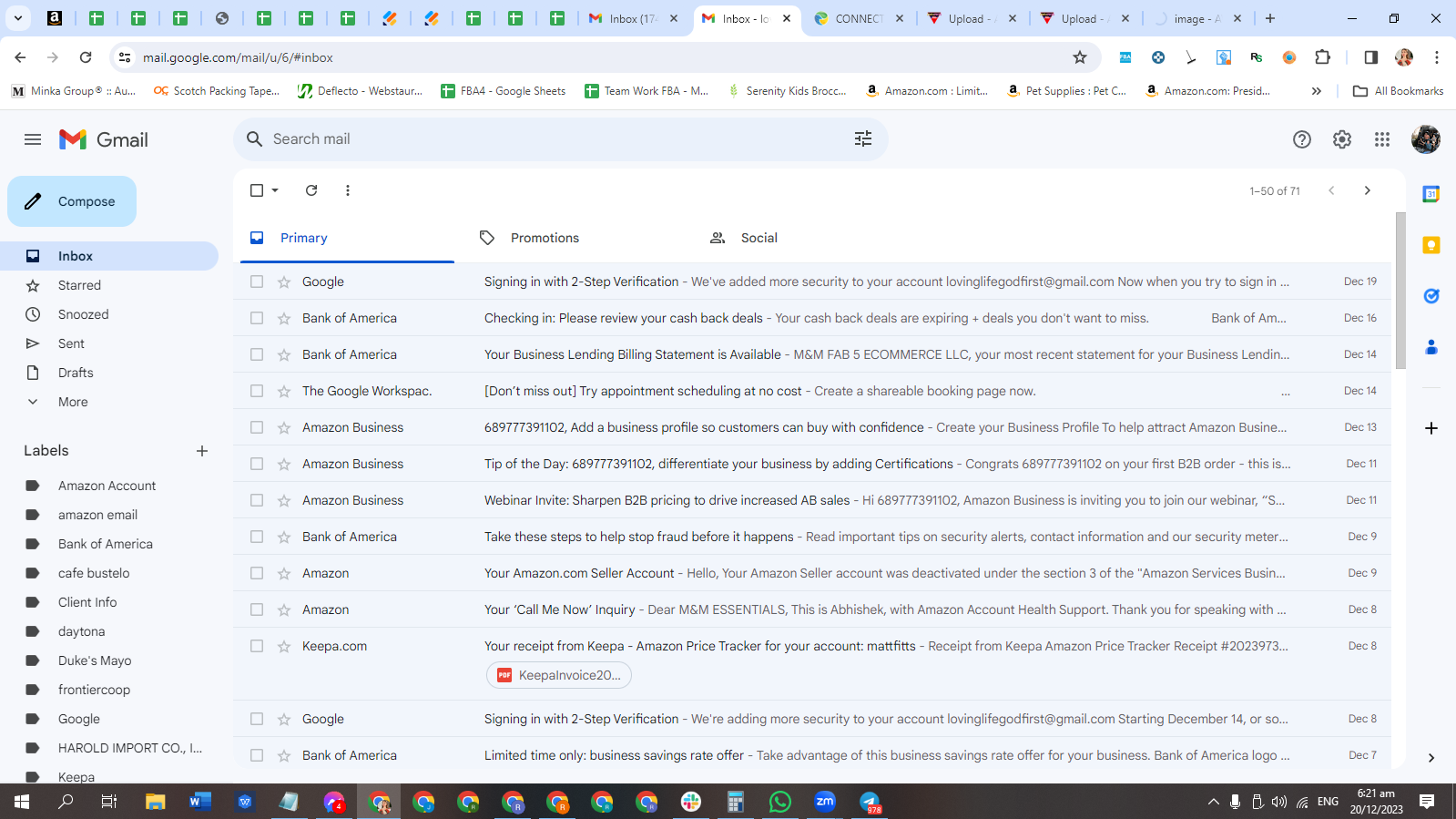This screenshot has width=1456, height=819.
Task: Open search options filter icon
Action: [863, 138]
